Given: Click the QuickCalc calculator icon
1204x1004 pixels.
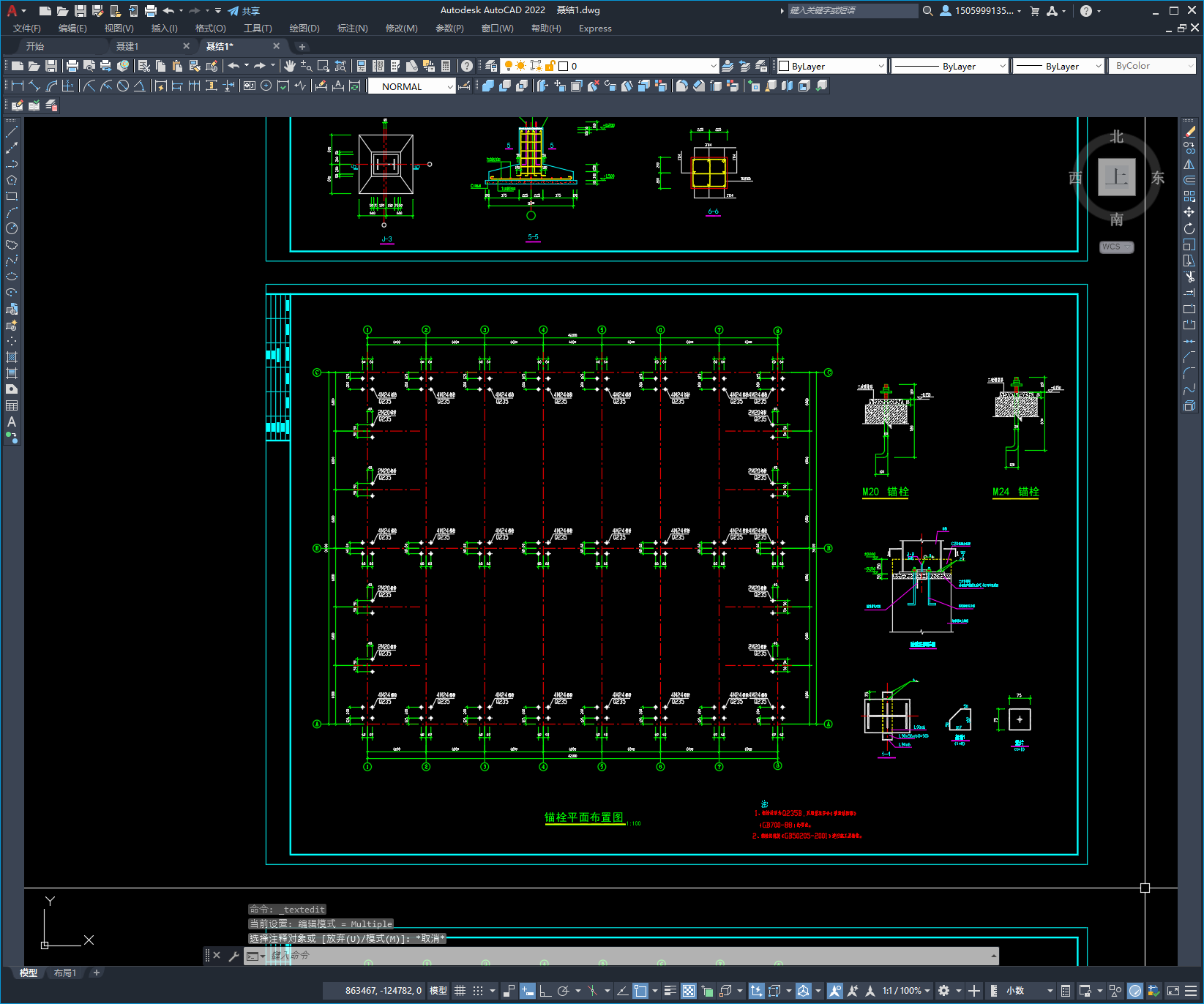Looking at the screenshot, I should [446, 66].
